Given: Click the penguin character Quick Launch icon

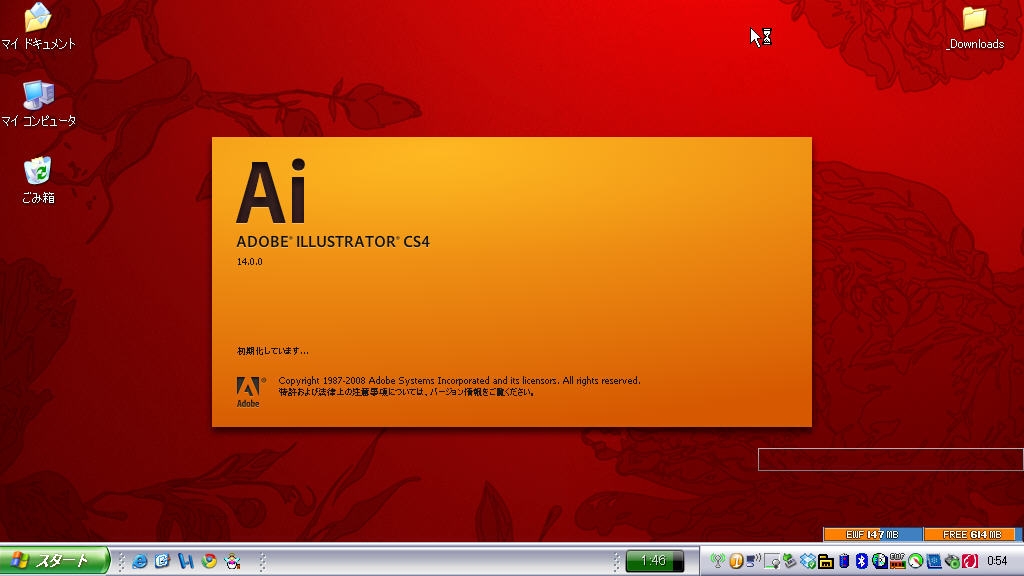Looking at the screenshot, I should coord(232,561).
